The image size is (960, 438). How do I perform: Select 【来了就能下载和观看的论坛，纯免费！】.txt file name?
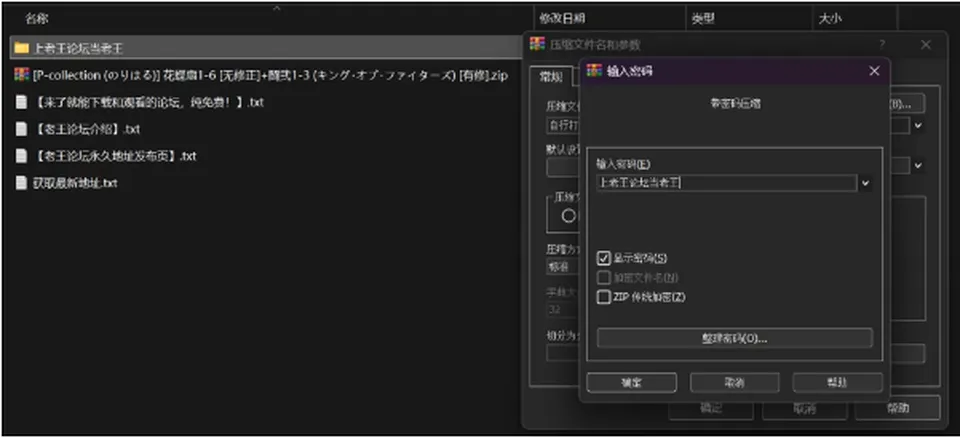tap(148, 102)
